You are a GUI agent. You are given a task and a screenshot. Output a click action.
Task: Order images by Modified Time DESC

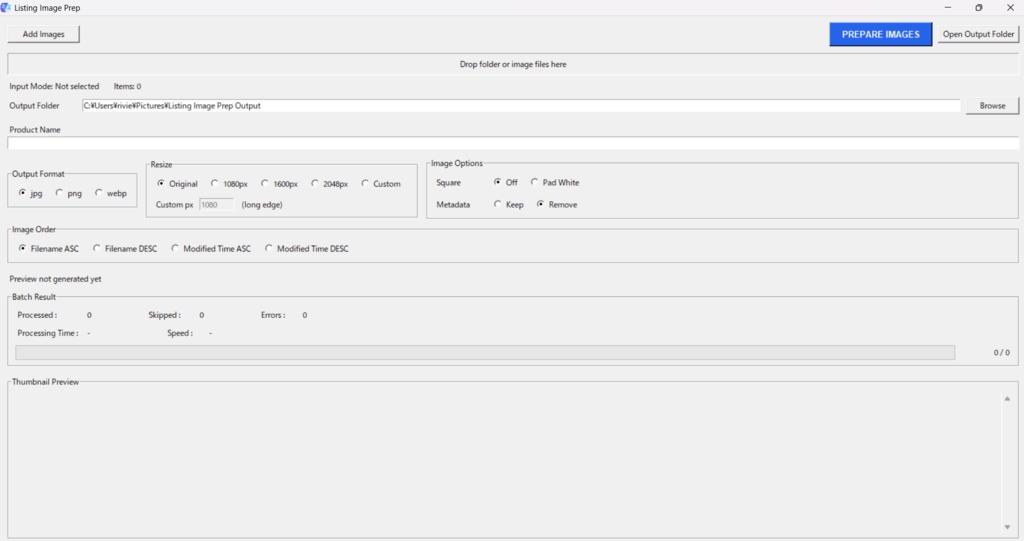(307, 248)
